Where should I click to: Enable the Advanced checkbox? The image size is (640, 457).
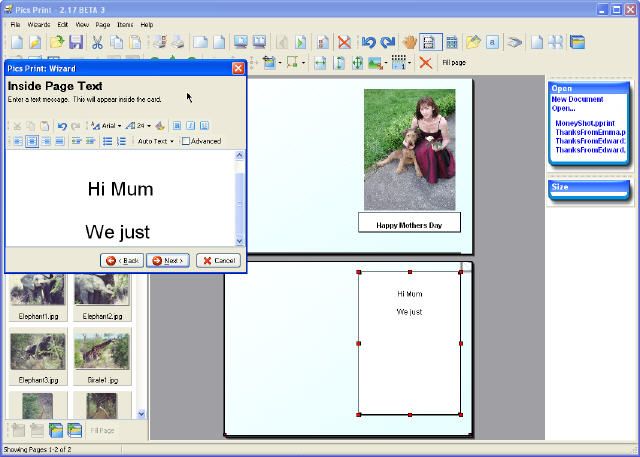[x=186, y=141]
